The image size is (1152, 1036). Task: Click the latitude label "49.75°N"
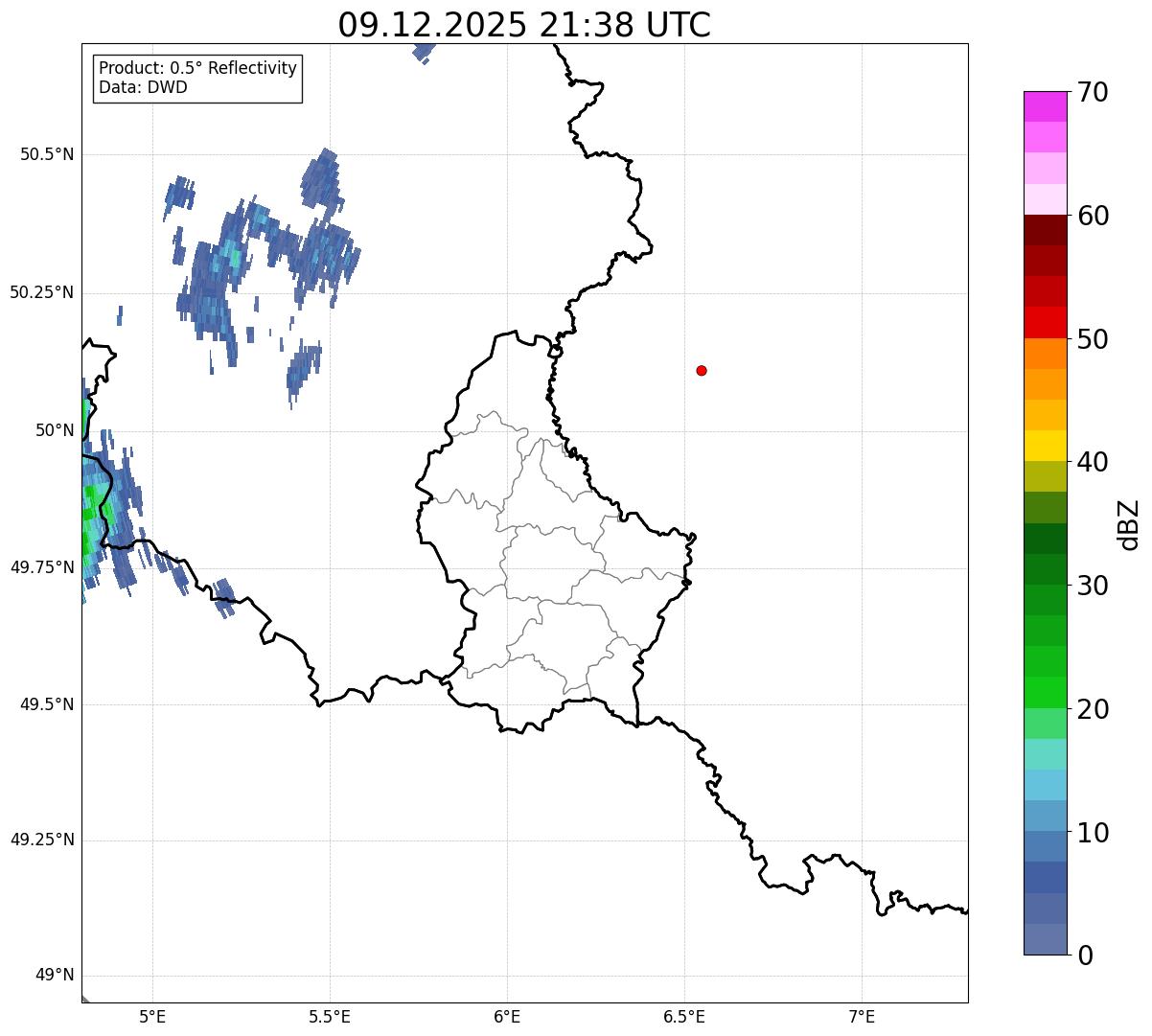pyautogui.click(x=42, y=567)
